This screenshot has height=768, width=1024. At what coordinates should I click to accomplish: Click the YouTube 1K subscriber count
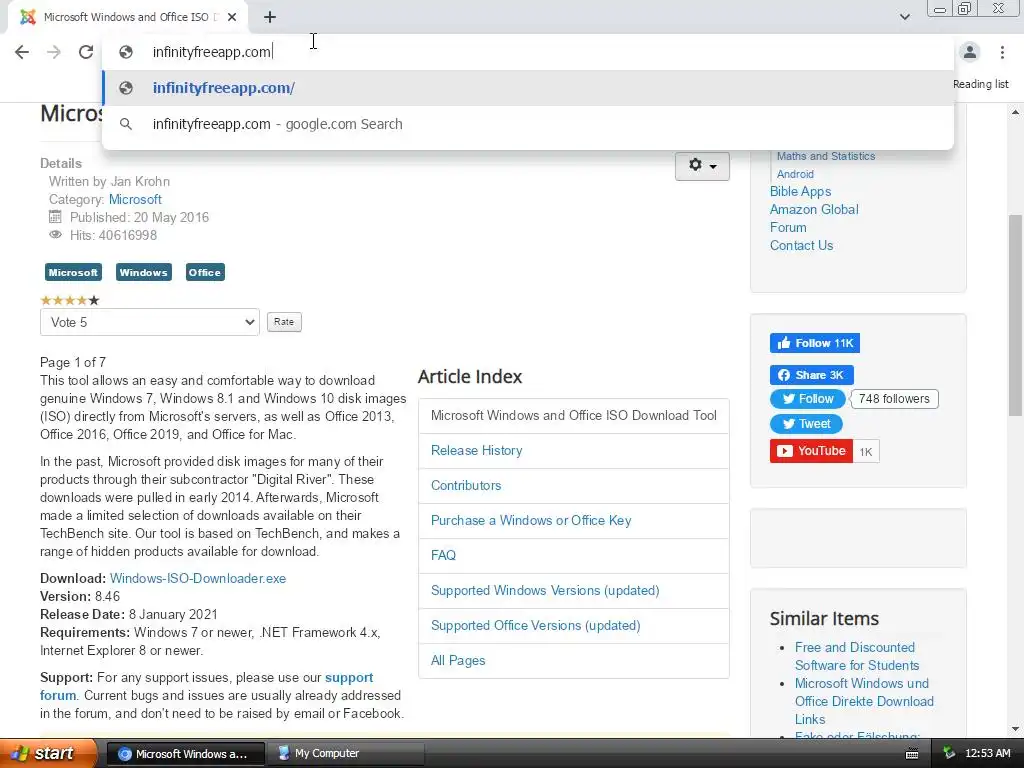click(x=866, y=452)
